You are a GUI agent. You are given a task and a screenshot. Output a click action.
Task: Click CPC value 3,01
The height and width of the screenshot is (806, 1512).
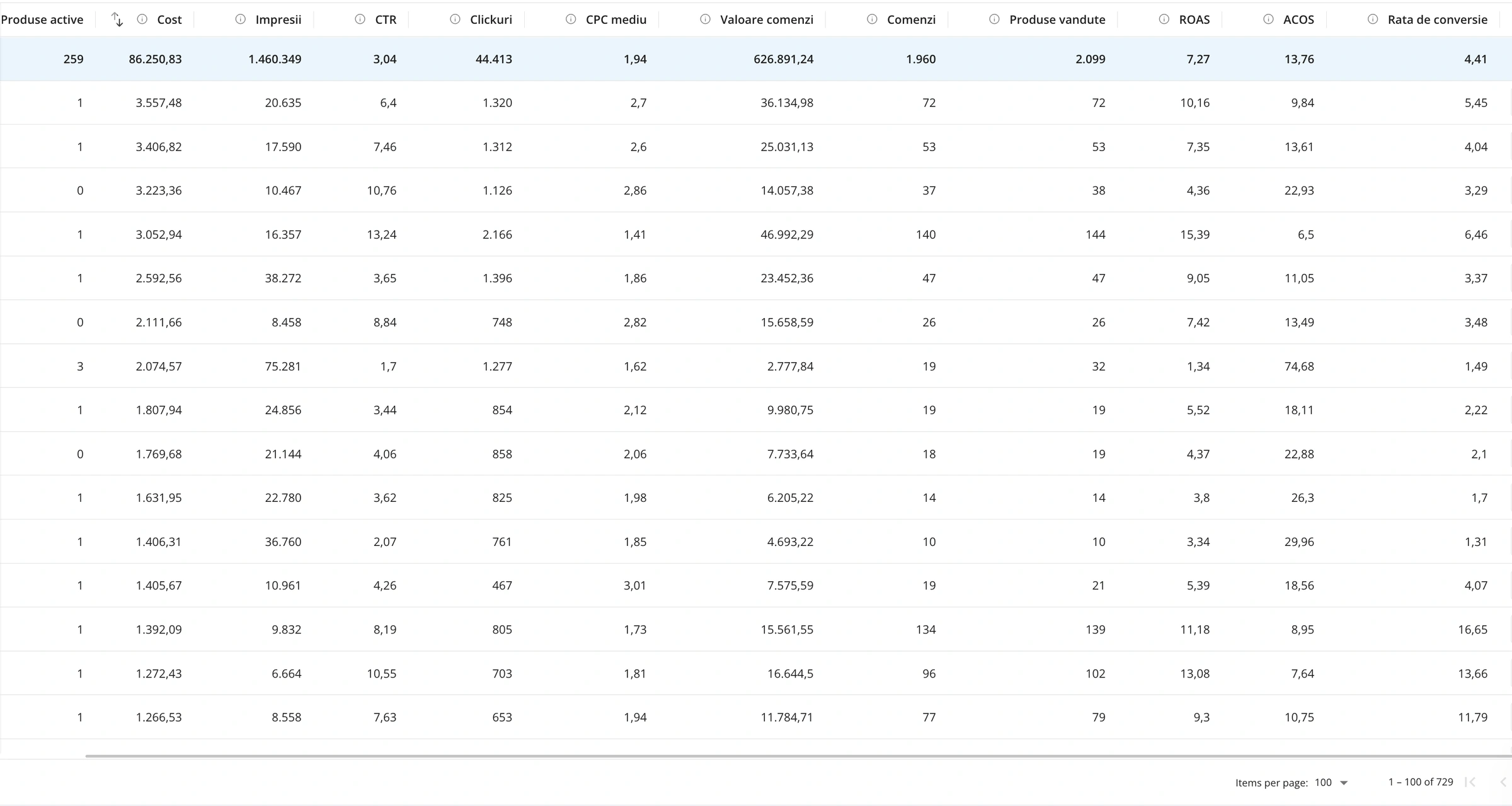(635, 586)
